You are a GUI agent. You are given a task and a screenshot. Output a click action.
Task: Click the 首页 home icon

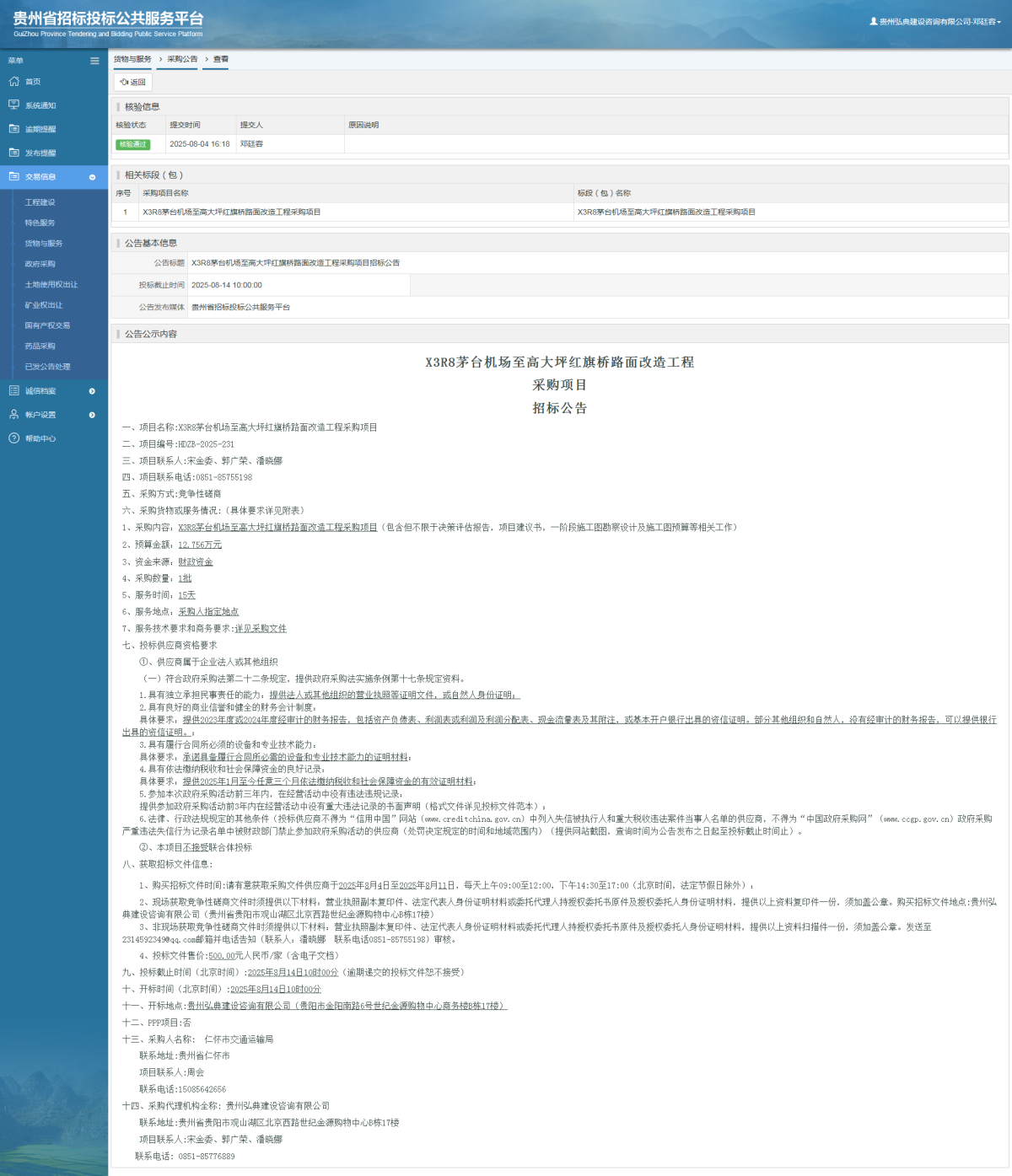pyautogui.click(x=13, y=82)
